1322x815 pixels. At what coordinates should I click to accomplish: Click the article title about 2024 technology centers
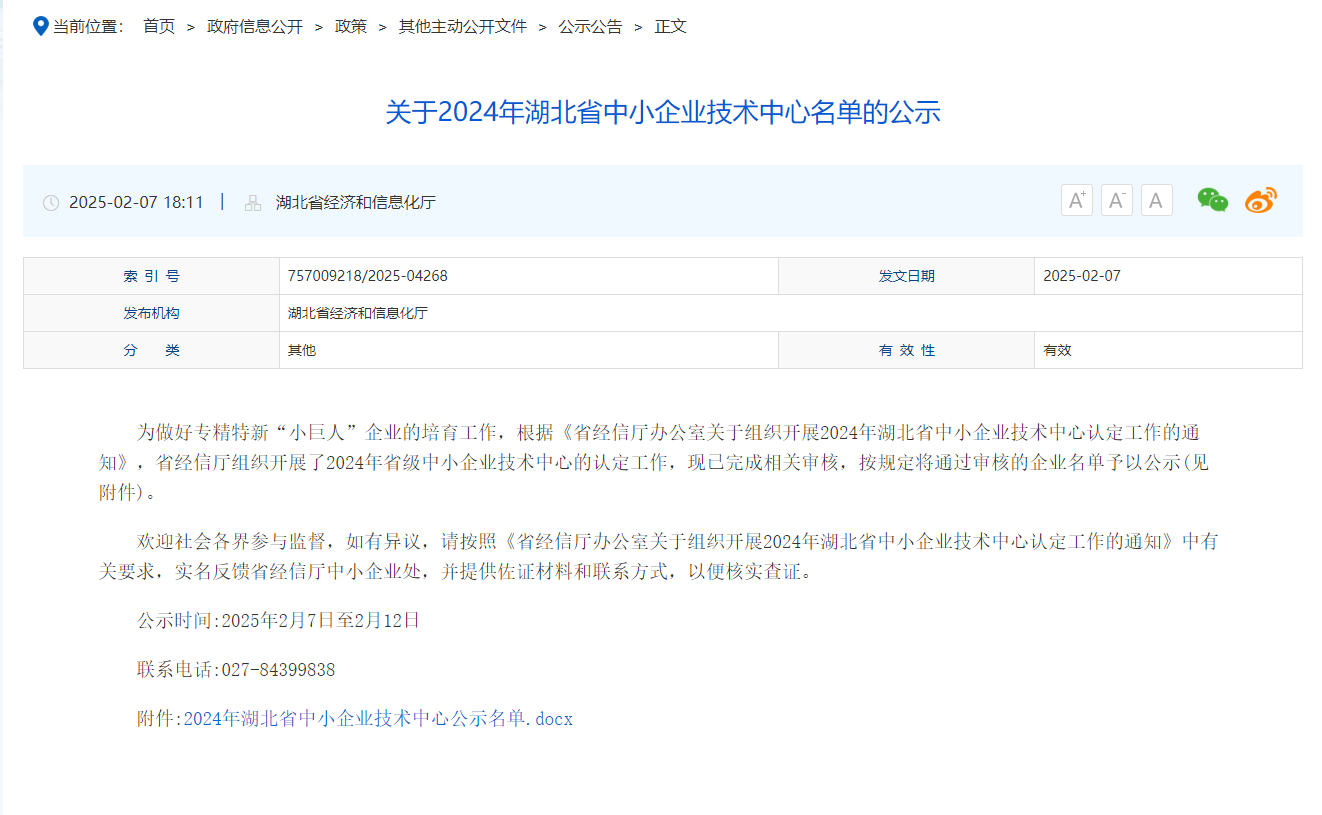(663, 113)
